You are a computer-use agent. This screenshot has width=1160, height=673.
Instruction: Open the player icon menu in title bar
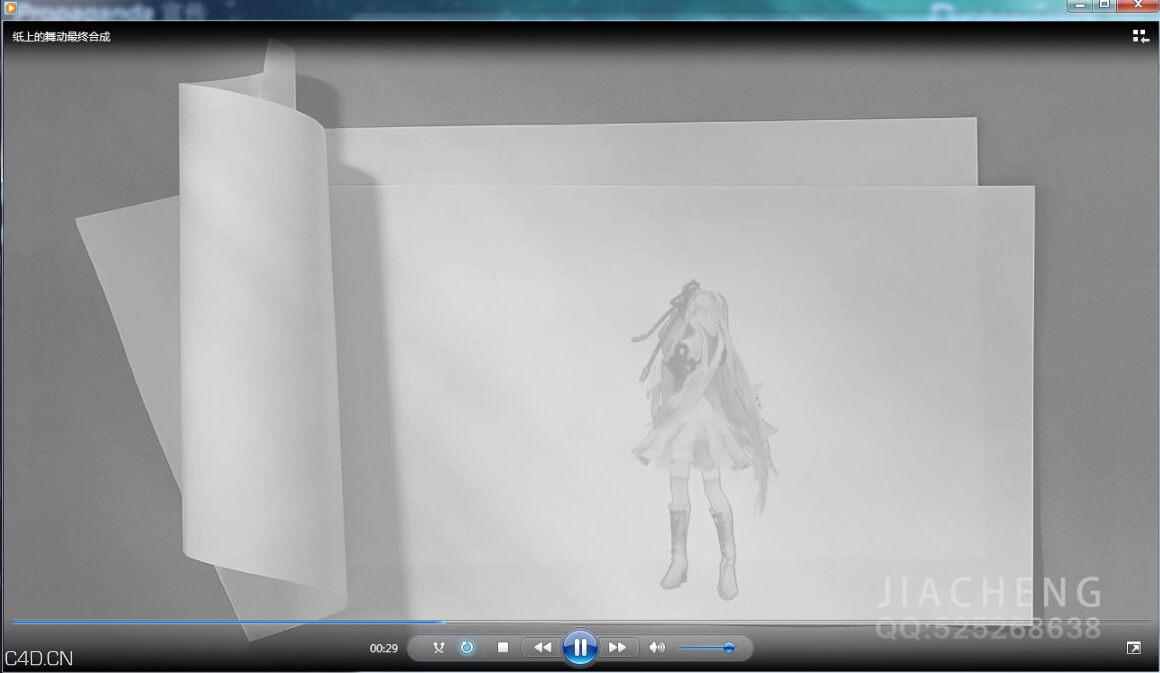tap(11, 8)
